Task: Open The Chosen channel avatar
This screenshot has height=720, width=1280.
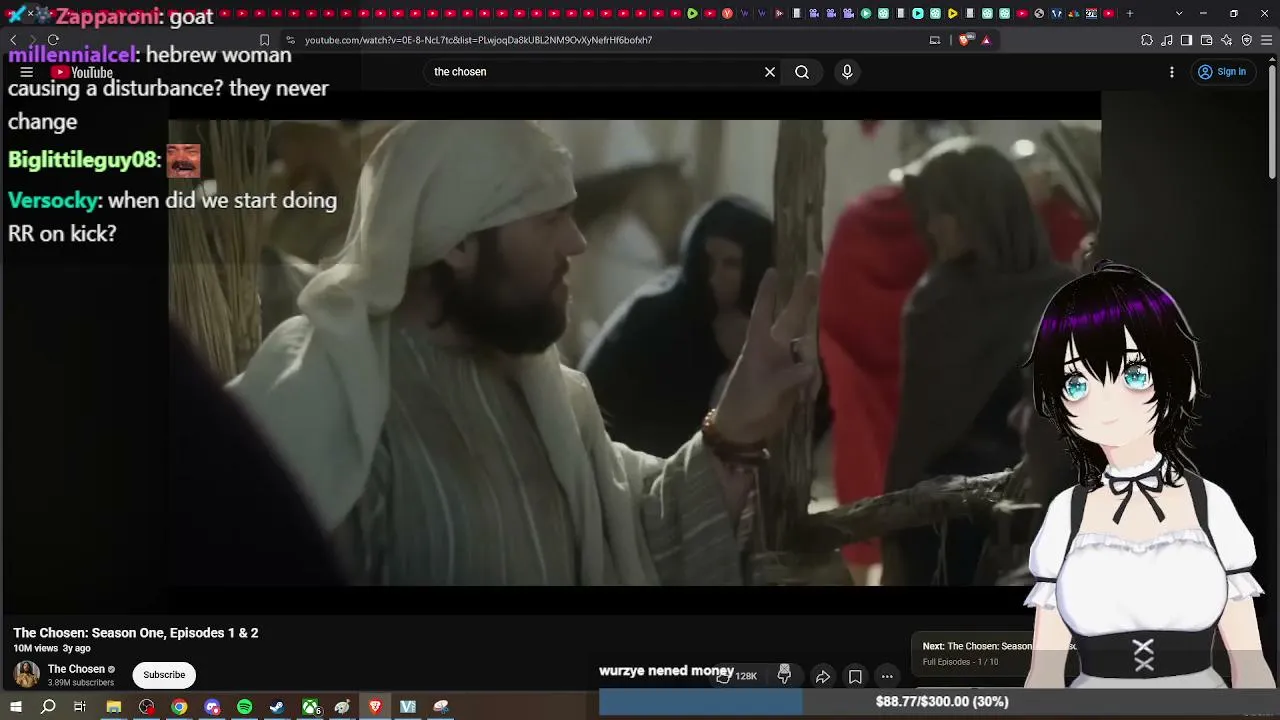Action: tap(27, 674)
